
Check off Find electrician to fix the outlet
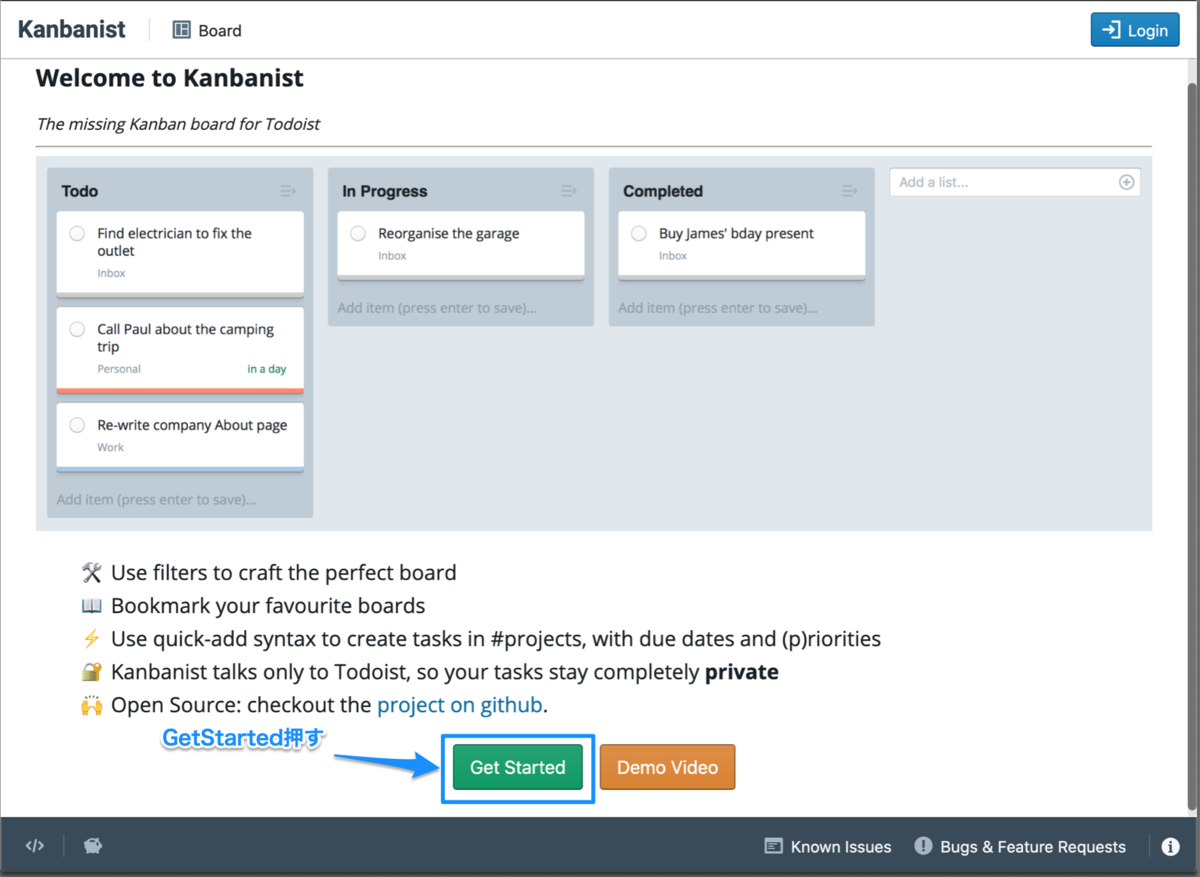tap(77, 234)
